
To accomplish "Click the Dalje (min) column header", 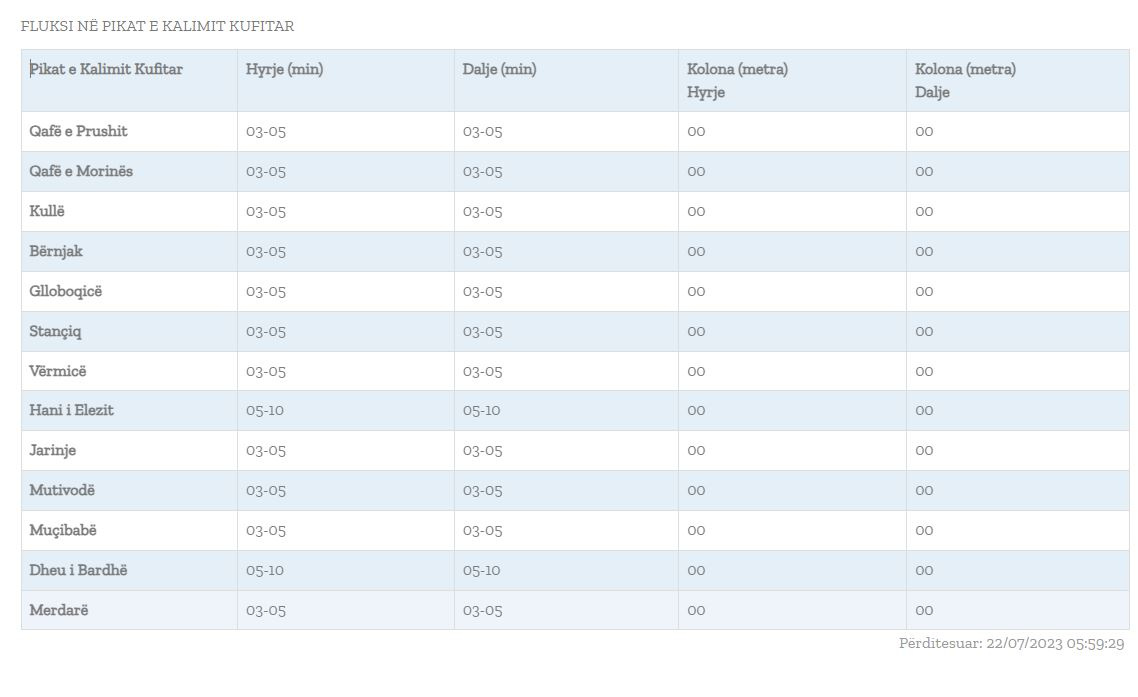I will 499,69.
